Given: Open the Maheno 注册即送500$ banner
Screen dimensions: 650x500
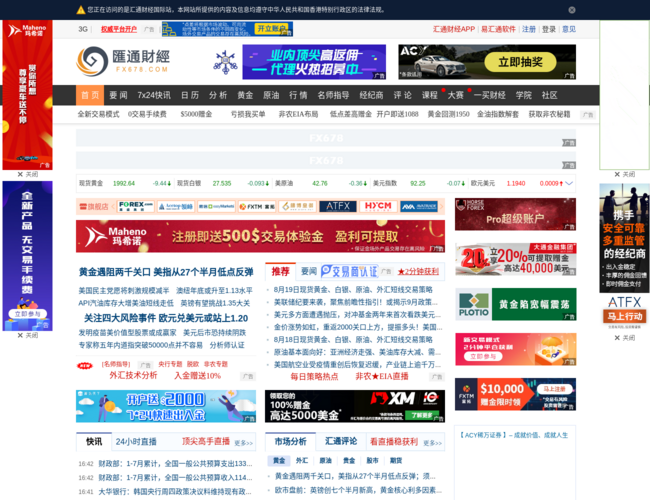Looking at the screenshot, I should tap(260, 236).
